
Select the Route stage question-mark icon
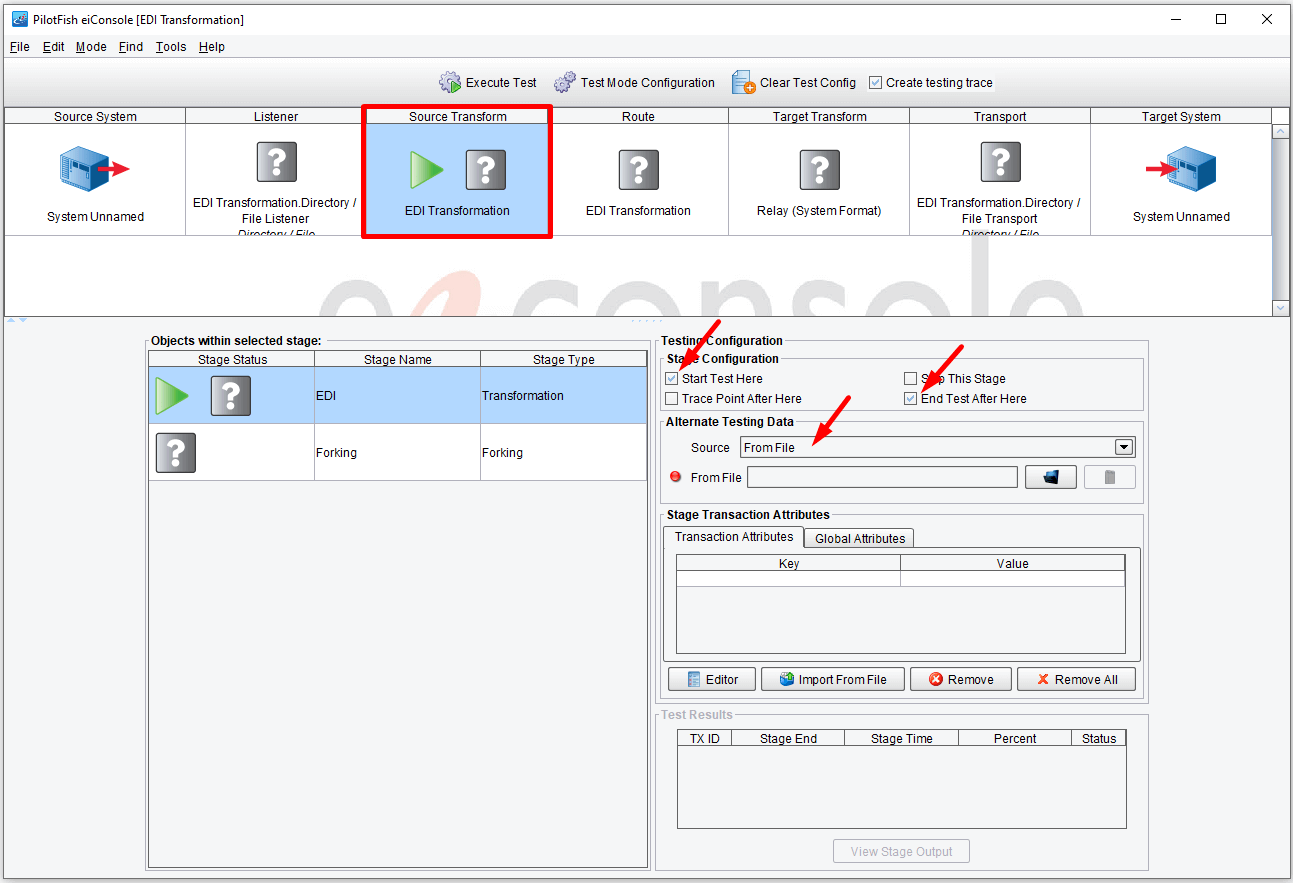(x=638, y=170)
